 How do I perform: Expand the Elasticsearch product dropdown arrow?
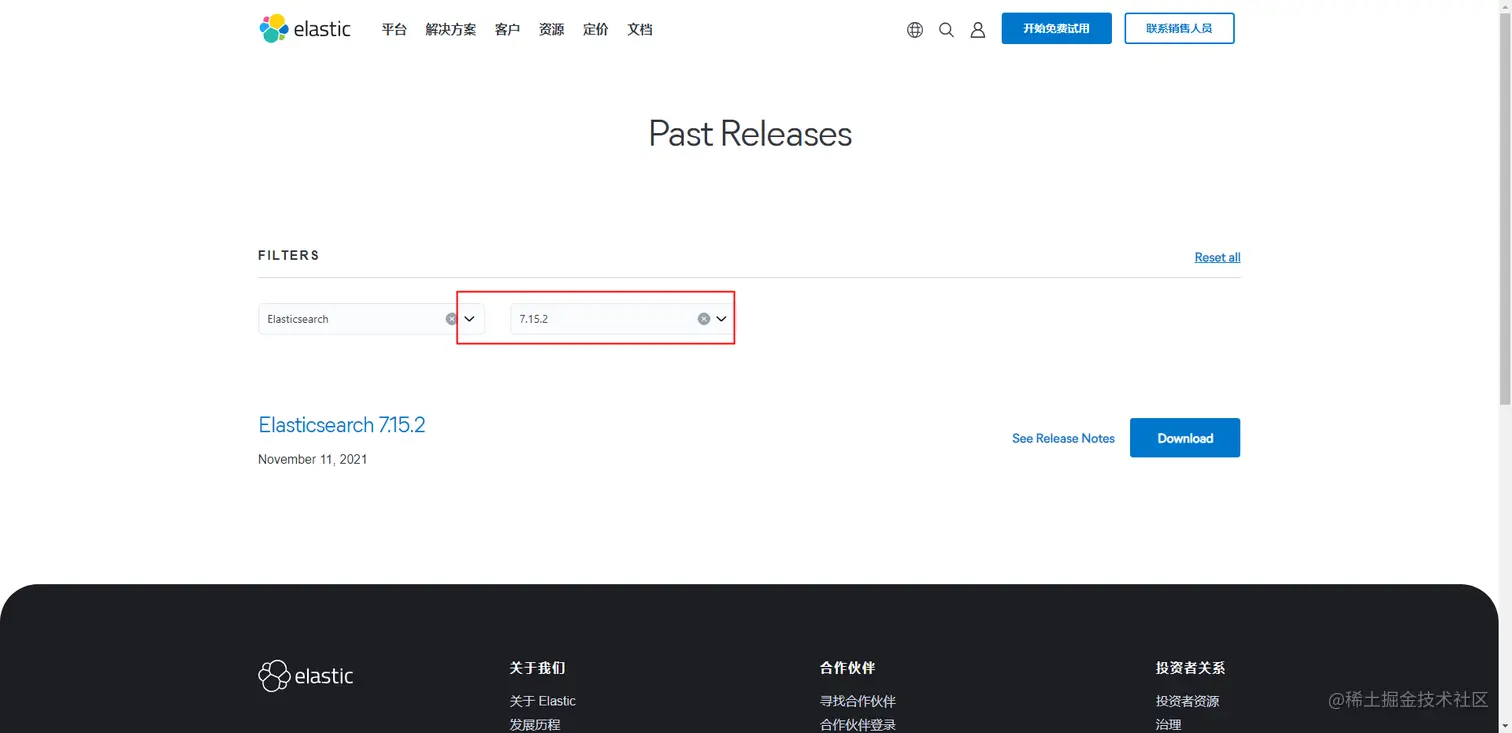[470, 319]
